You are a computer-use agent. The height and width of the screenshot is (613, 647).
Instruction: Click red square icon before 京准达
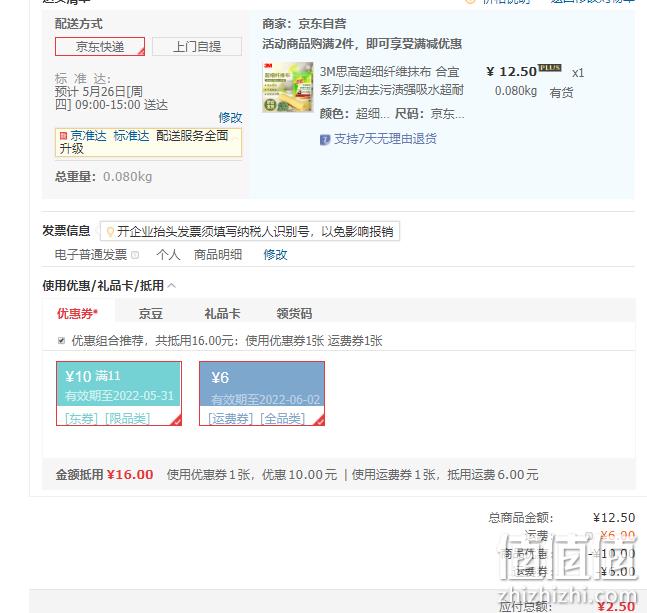pyautogui.click(x=63, y=136)
